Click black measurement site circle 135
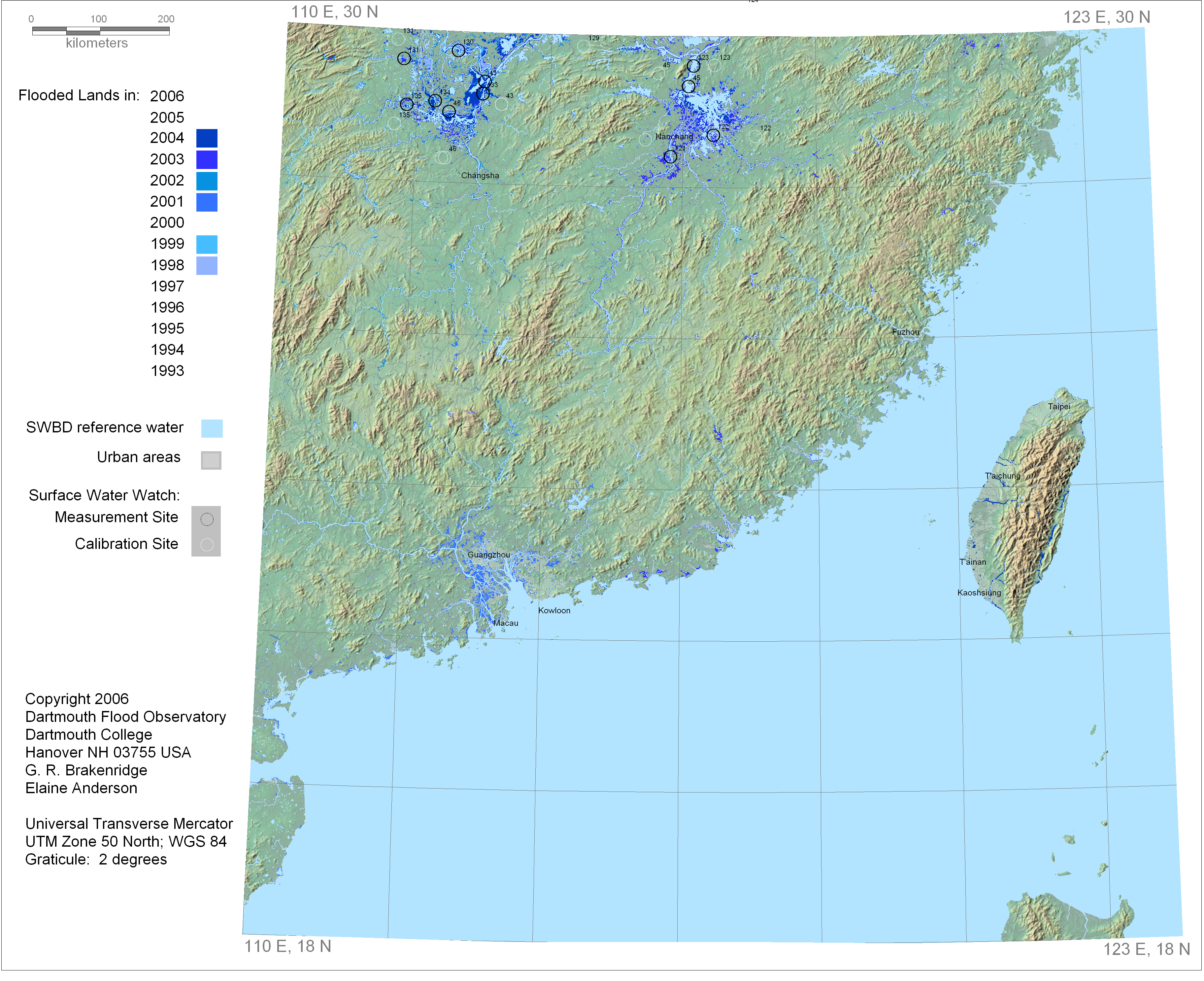 pyautogui.click(x=407, y=104)
